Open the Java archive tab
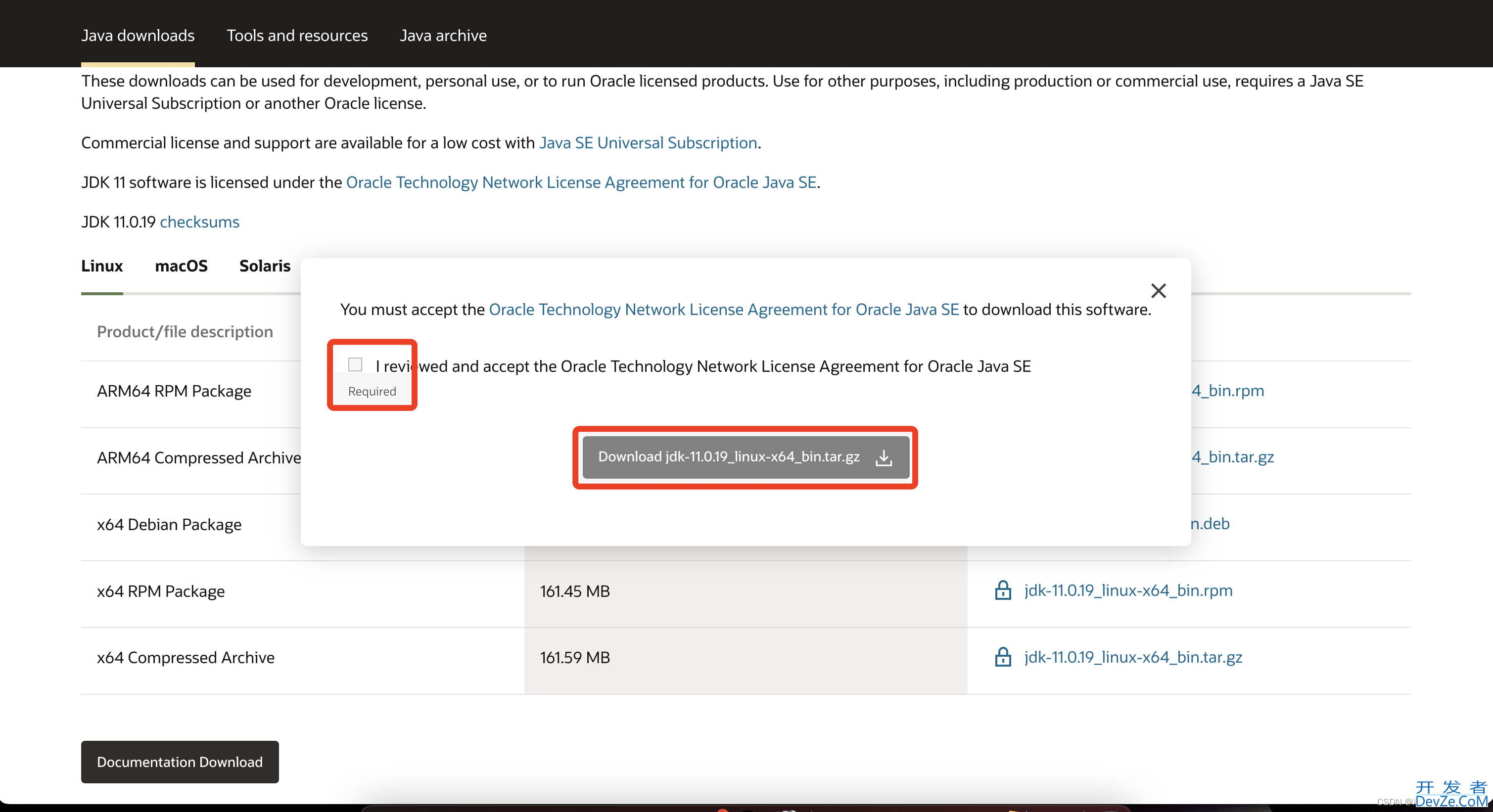 click(443, 35)
